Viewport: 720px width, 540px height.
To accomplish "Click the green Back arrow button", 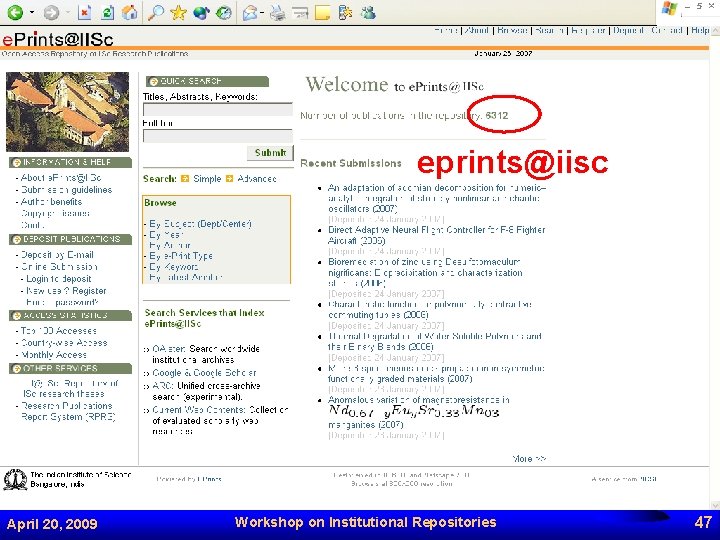I will [x=15, y=12].
